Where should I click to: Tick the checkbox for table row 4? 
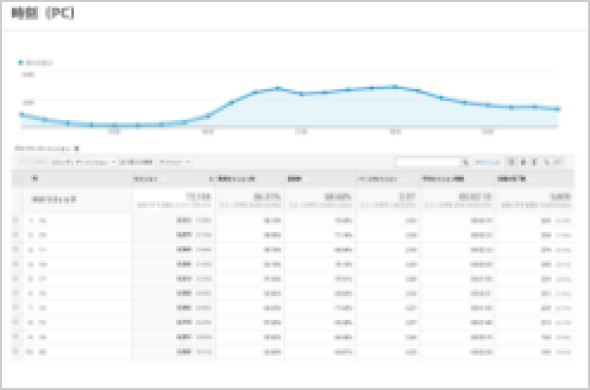16,264
